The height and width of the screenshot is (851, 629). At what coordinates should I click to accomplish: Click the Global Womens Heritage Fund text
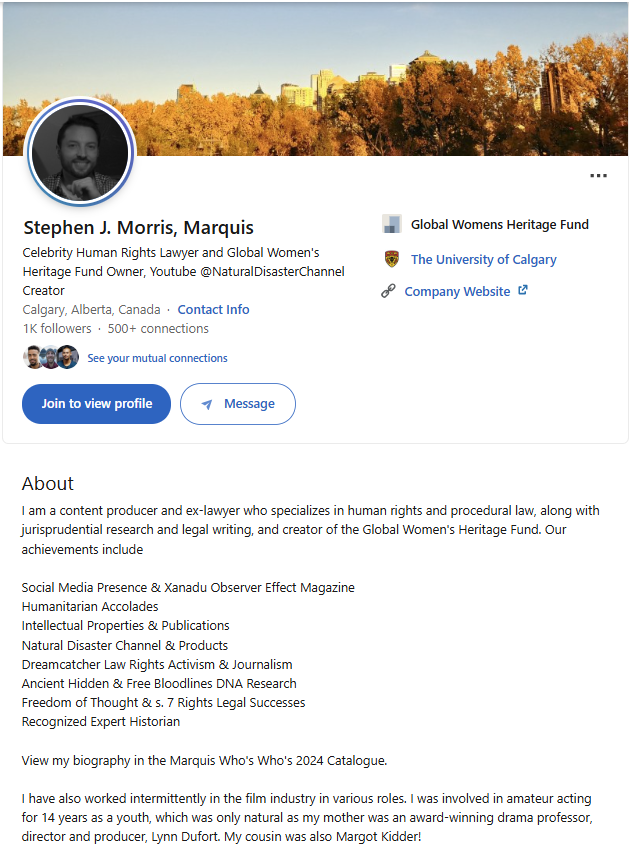499,224
